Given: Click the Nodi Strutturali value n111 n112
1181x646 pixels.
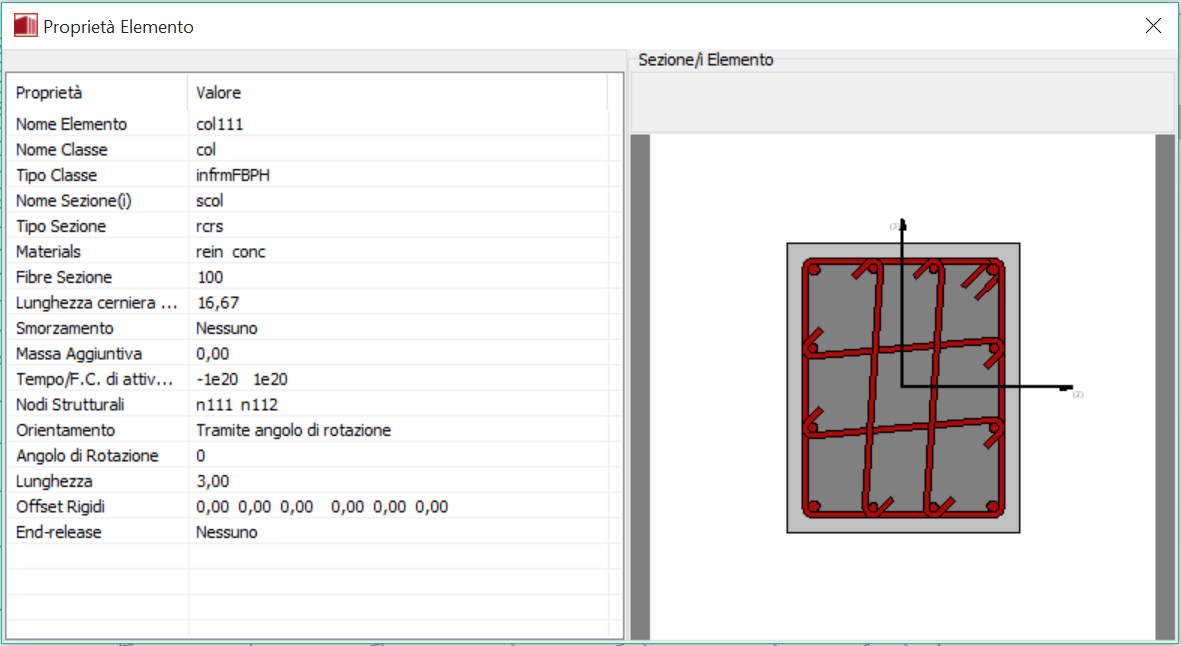Looking at the screenshot, I should click(237, 405).
